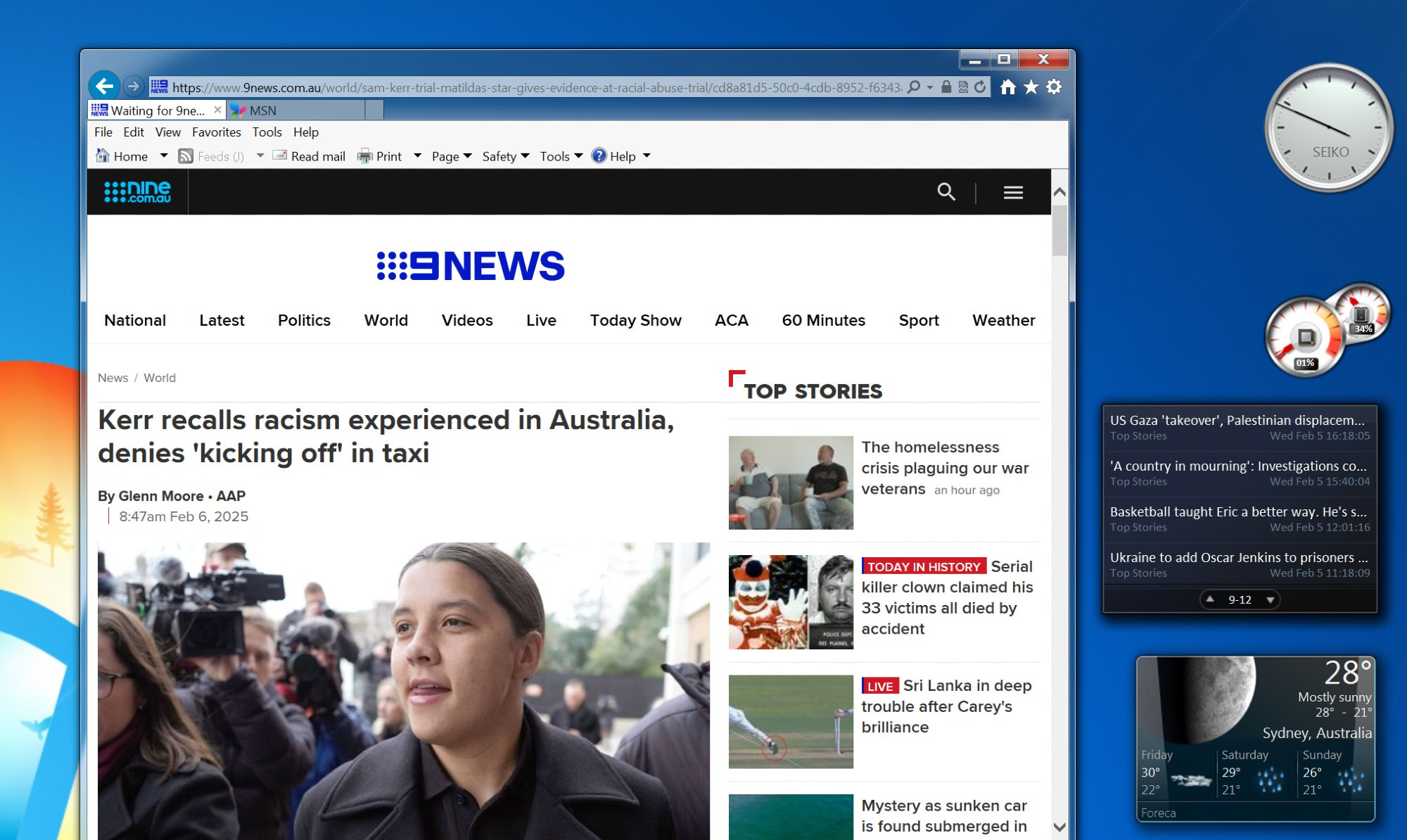Open the Edit menu
This screenshot has width=1407, height=840.
[134, 132]
